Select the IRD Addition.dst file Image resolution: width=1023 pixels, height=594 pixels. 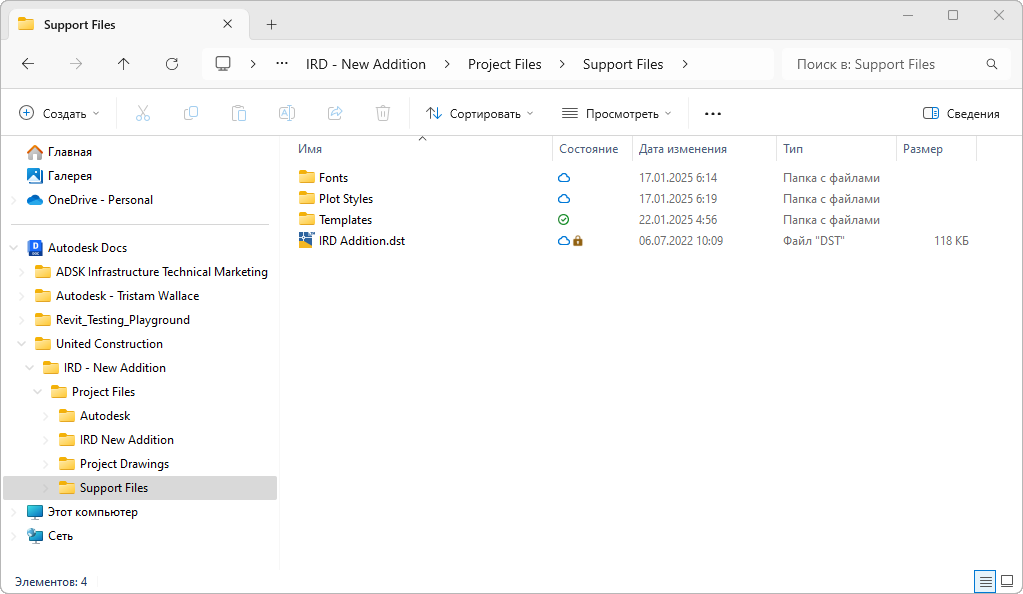[x=361, y=241]
